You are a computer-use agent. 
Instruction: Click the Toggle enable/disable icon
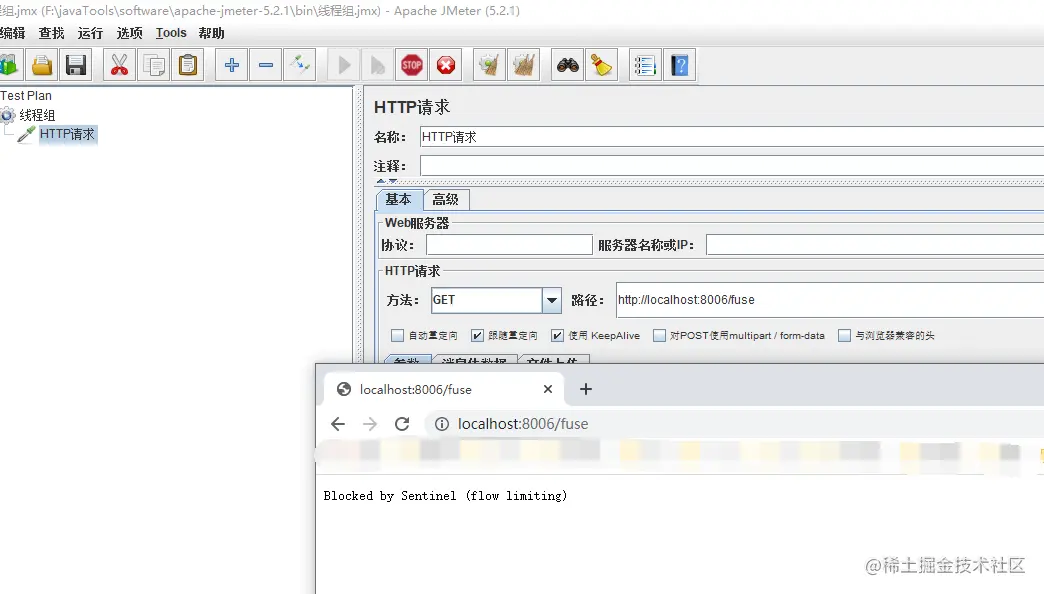click(300, 65)
